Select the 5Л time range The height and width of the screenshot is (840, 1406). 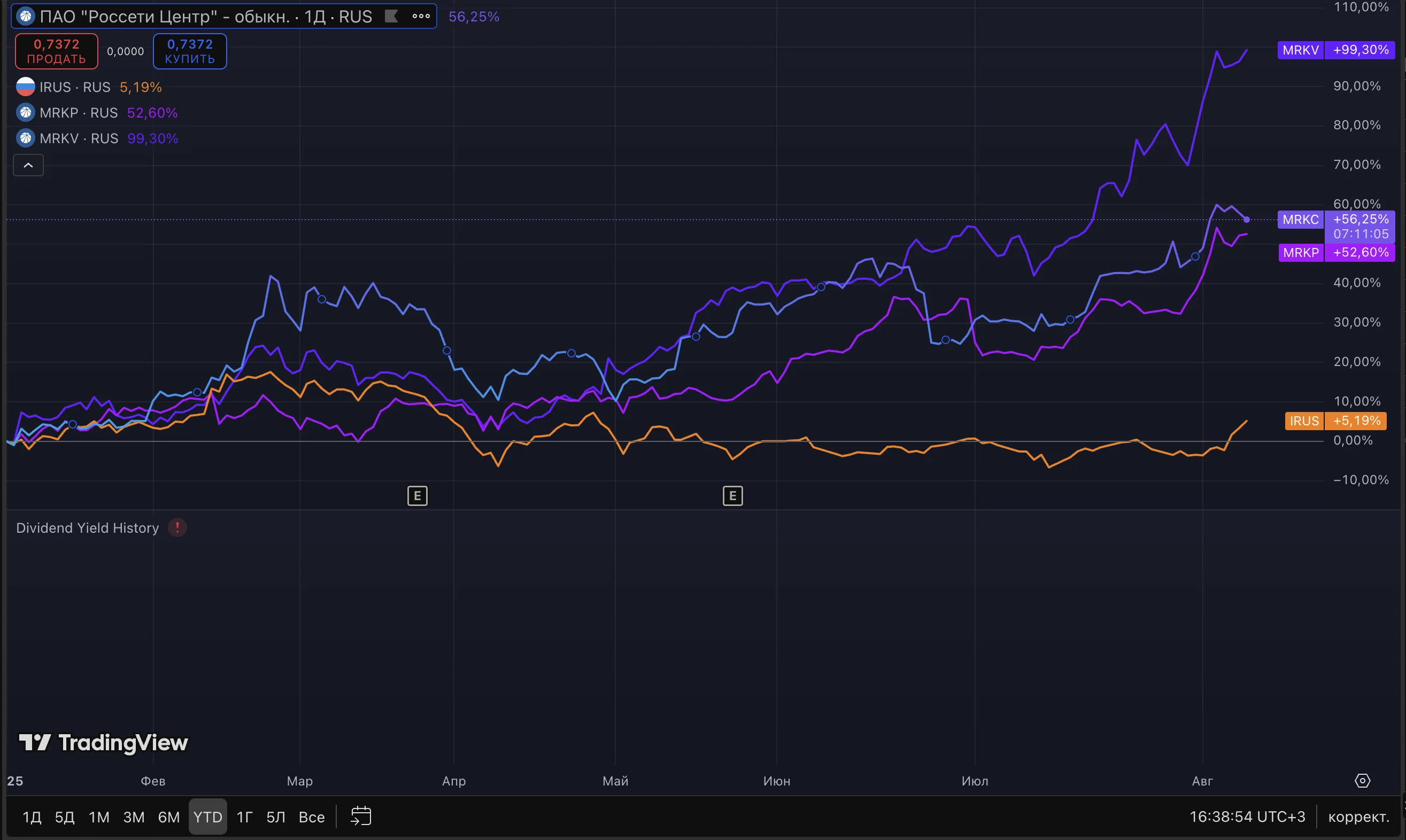pyautogui.click(x=276, y=817)
